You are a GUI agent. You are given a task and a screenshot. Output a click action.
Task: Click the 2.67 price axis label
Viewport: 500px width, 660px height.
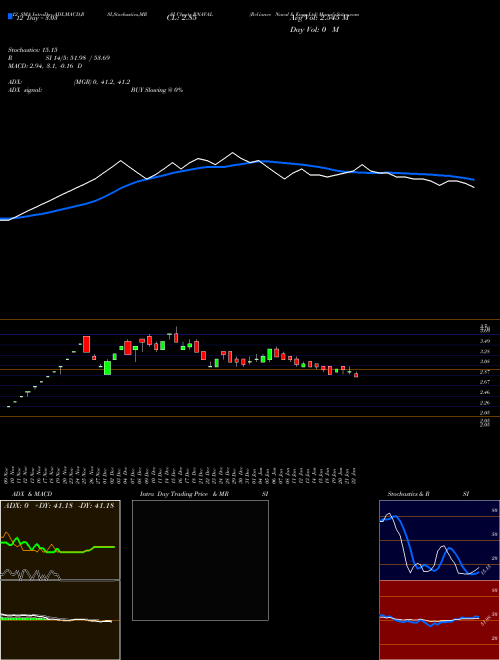point(484,382)
